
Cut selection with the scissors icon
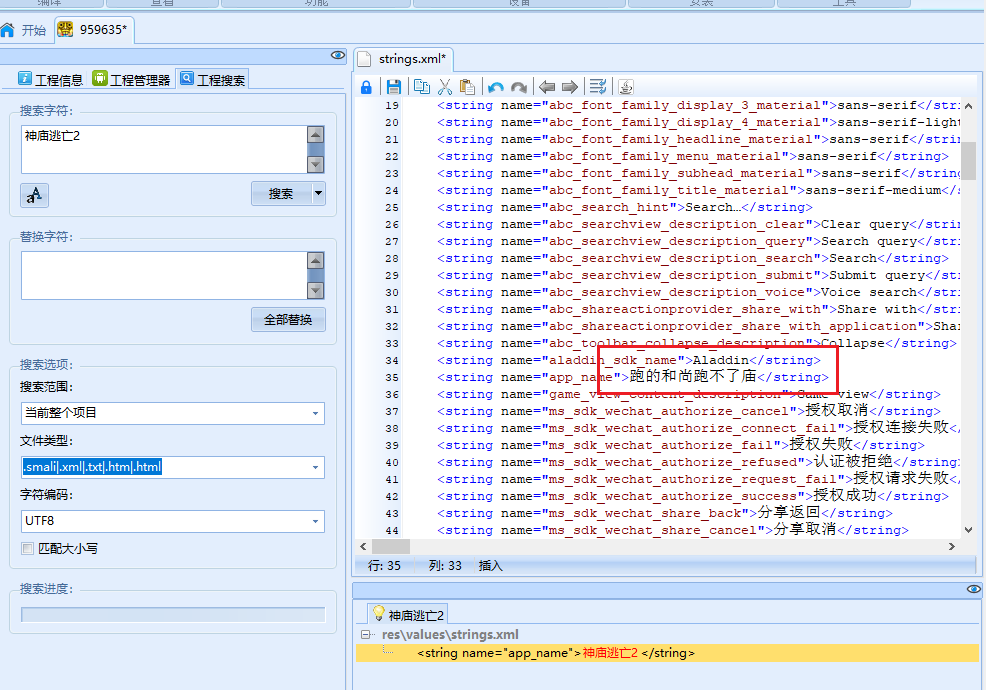point(445,87)
